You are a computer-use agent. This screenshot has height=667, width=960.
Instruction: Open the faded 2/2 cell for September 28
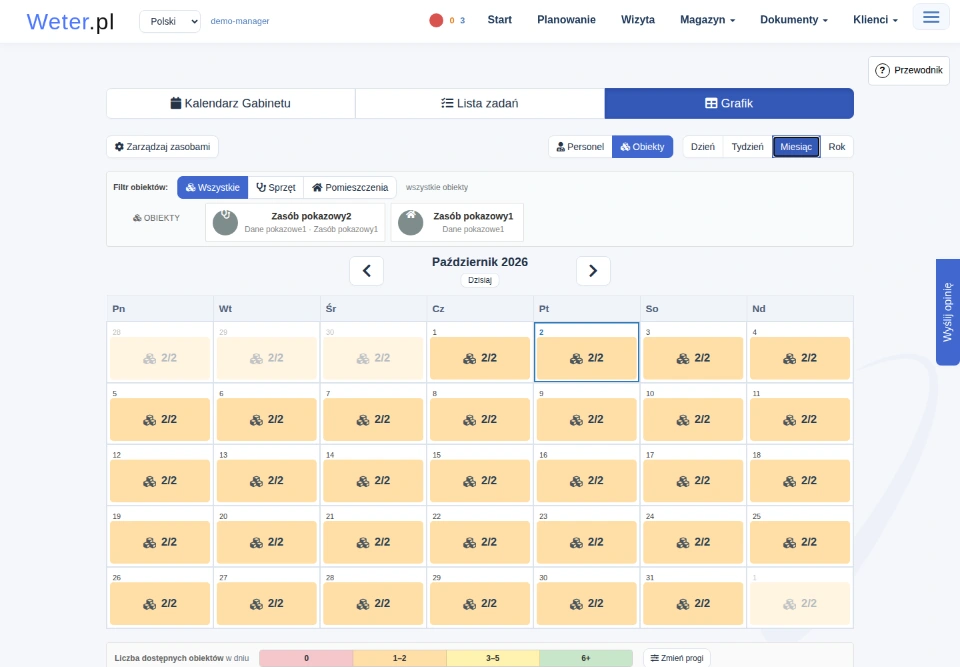tap(160, 358)
